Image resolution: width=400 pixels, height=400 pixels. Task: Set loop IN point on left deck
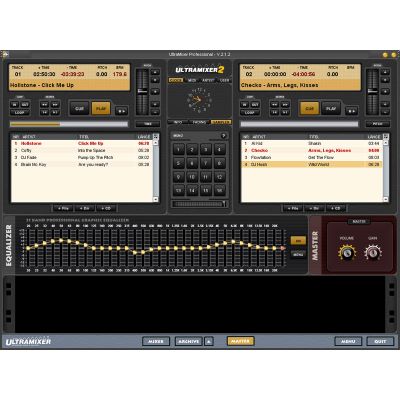coord(15,105)
